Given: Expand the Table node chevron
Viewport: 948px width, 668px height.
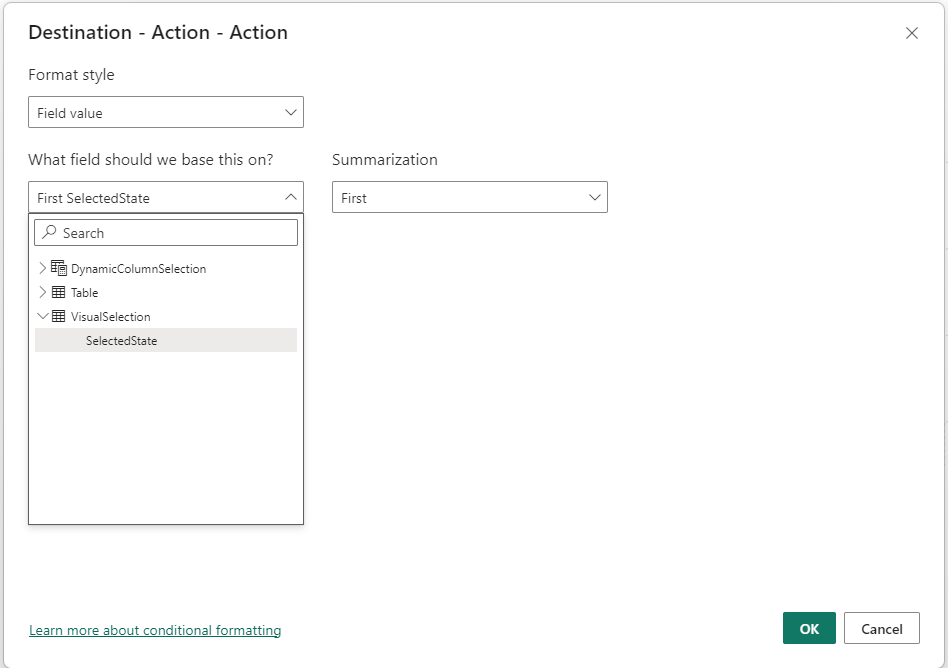Looking at the screenshot, I should coord(42,292).
